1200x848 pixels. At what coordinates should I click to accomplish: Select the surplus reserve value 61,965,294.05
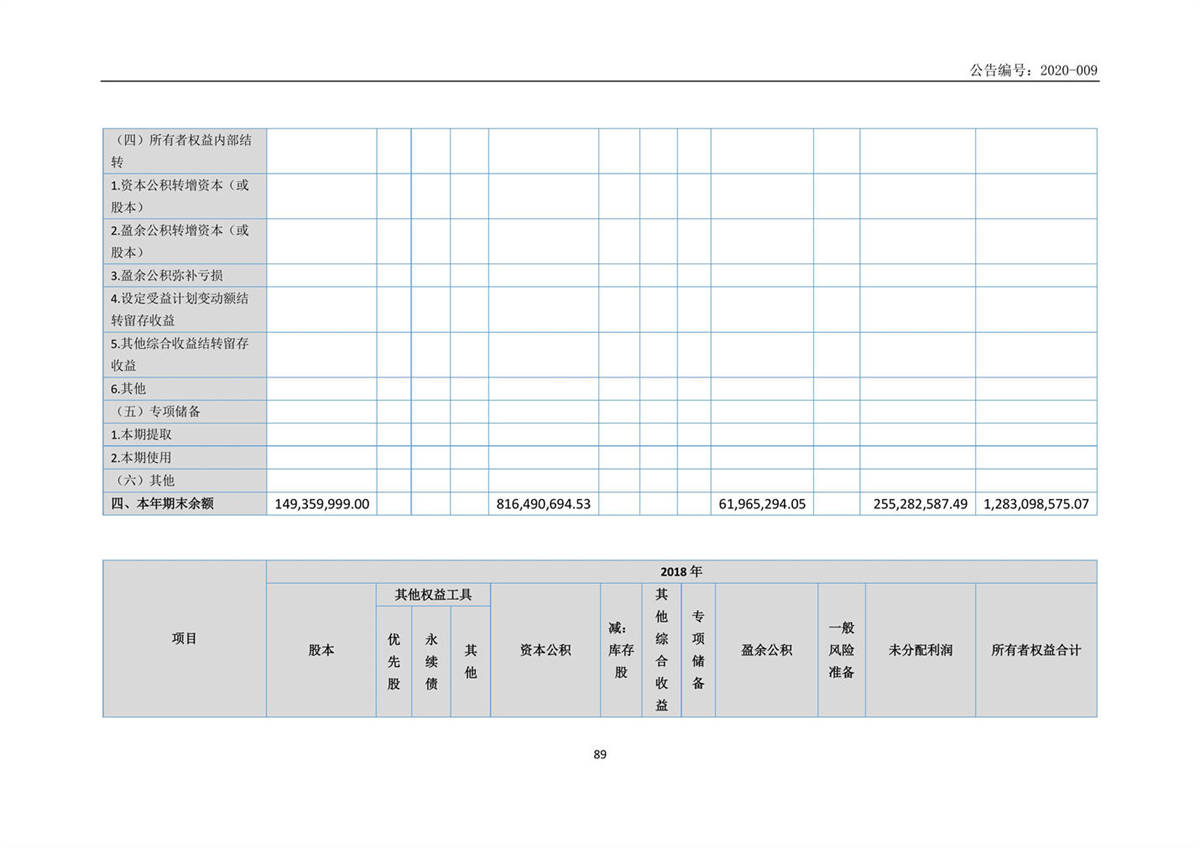[x=762, y=504]
